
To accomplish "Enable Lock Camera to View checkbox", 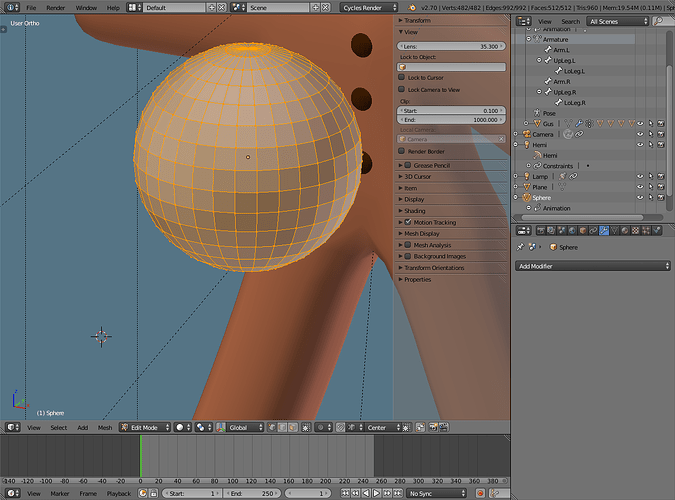I will click(x=401, y=90).
